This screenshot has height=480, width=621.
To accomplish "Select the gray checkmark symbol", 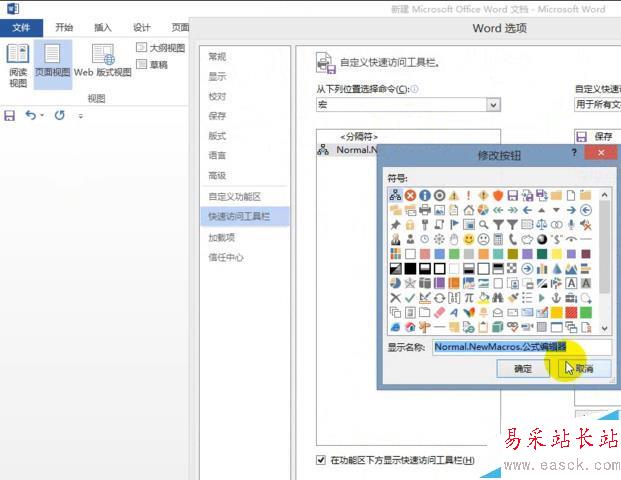I will click(410, 297).
